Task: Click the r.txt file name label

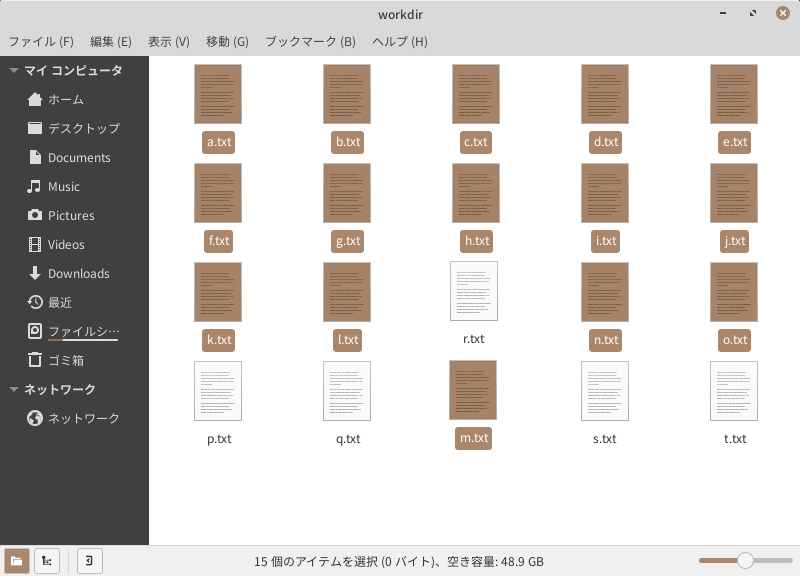Action: (474, 339)
